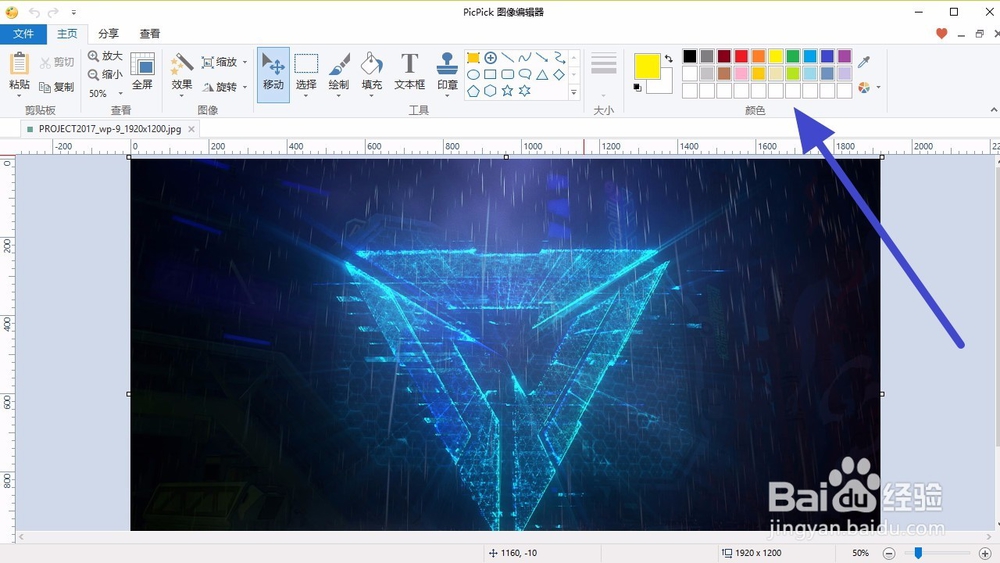Click the redo arrow in title bar
Viewport: 1000px width, 563px height.
click(54, 12)
